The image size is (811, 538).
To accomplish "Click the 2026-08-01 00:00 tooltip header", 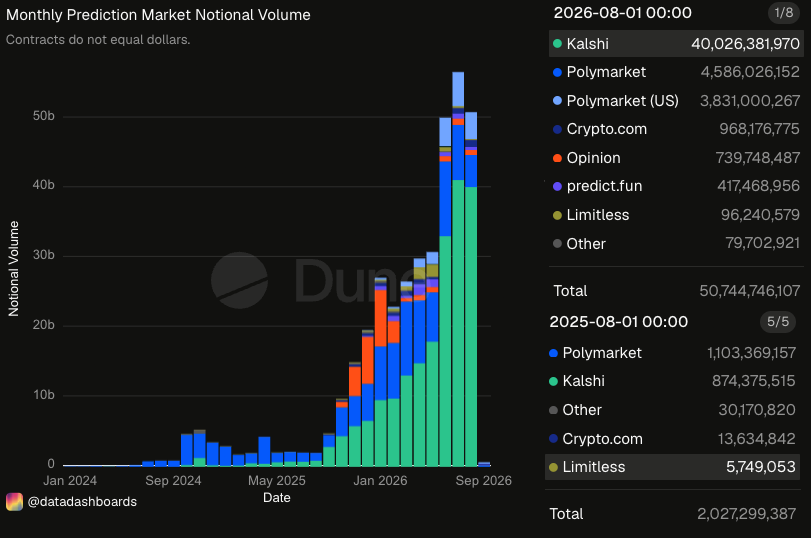I will pos(622,12).
